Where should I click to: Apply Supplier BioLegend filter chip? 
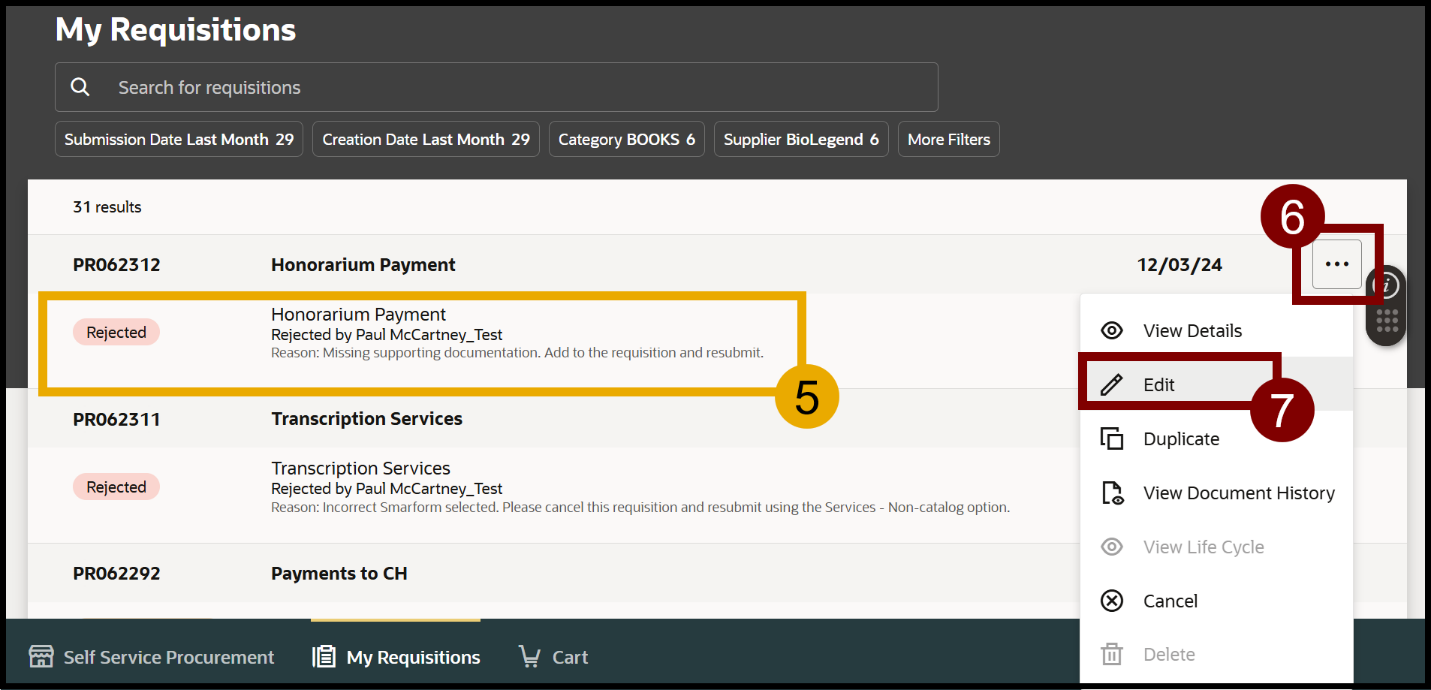(x=801, y=140)
